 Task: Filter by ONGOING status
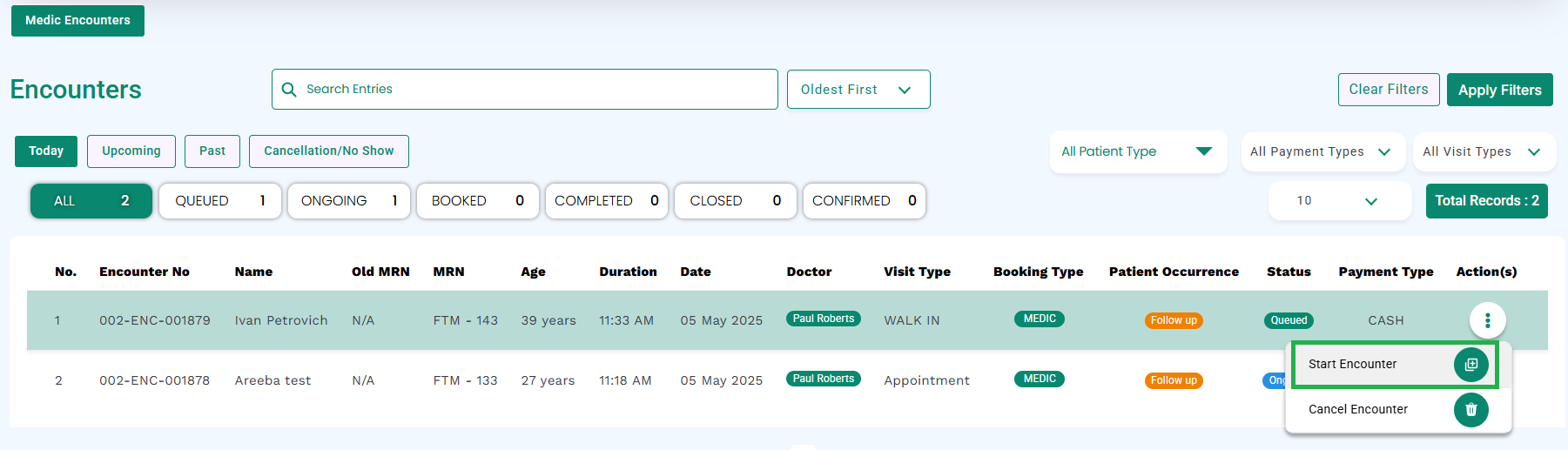coord(349,201)
